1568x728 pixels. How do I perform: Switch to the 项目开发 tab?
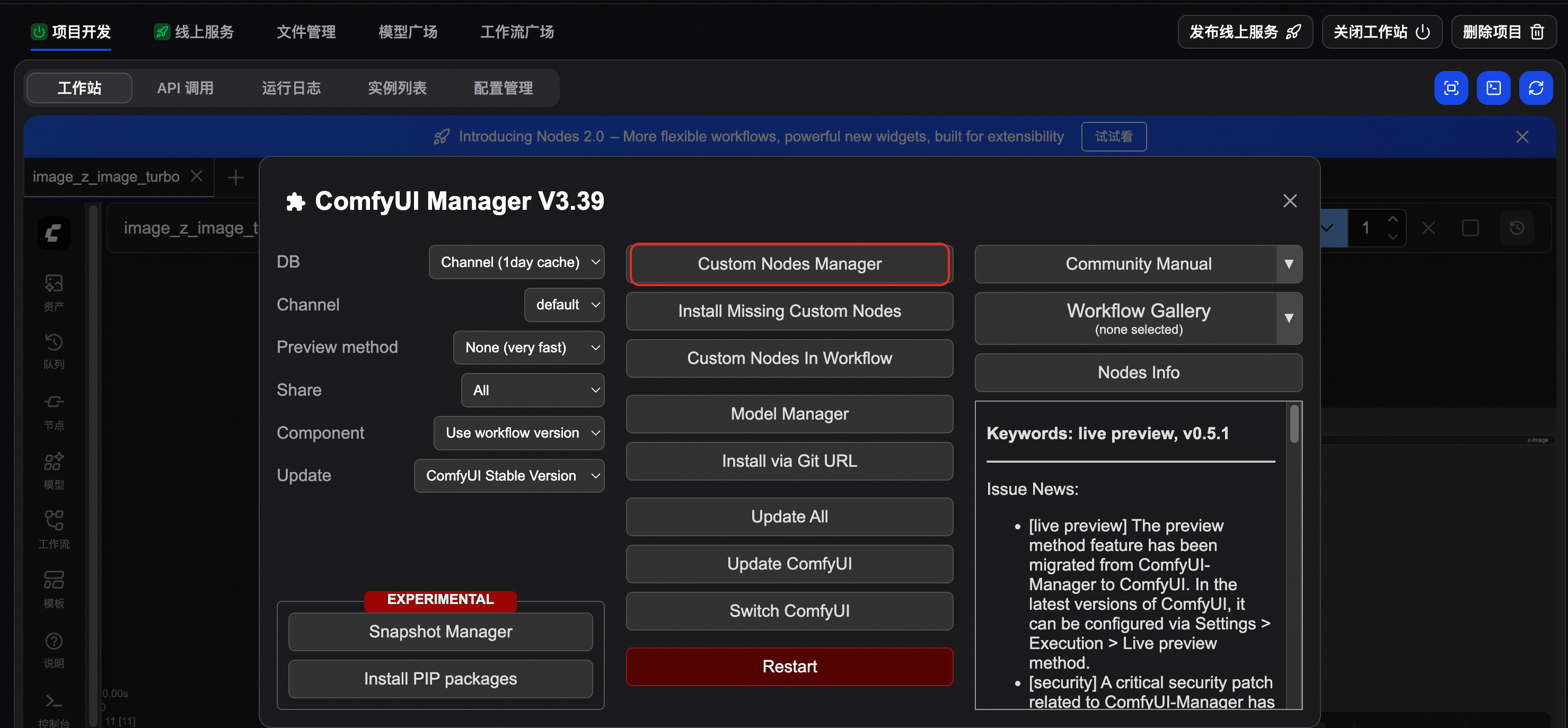(x=71, y=32)
